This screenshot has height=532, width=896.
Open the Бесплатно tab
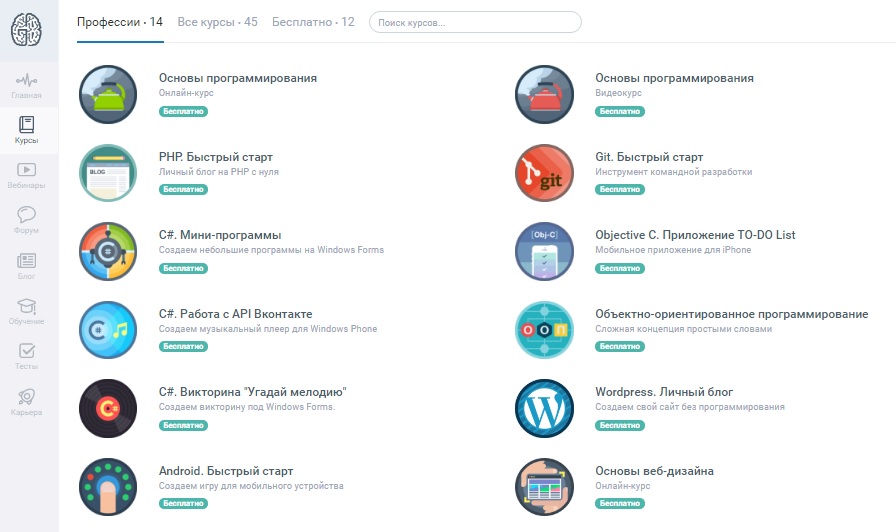point(312,22)
